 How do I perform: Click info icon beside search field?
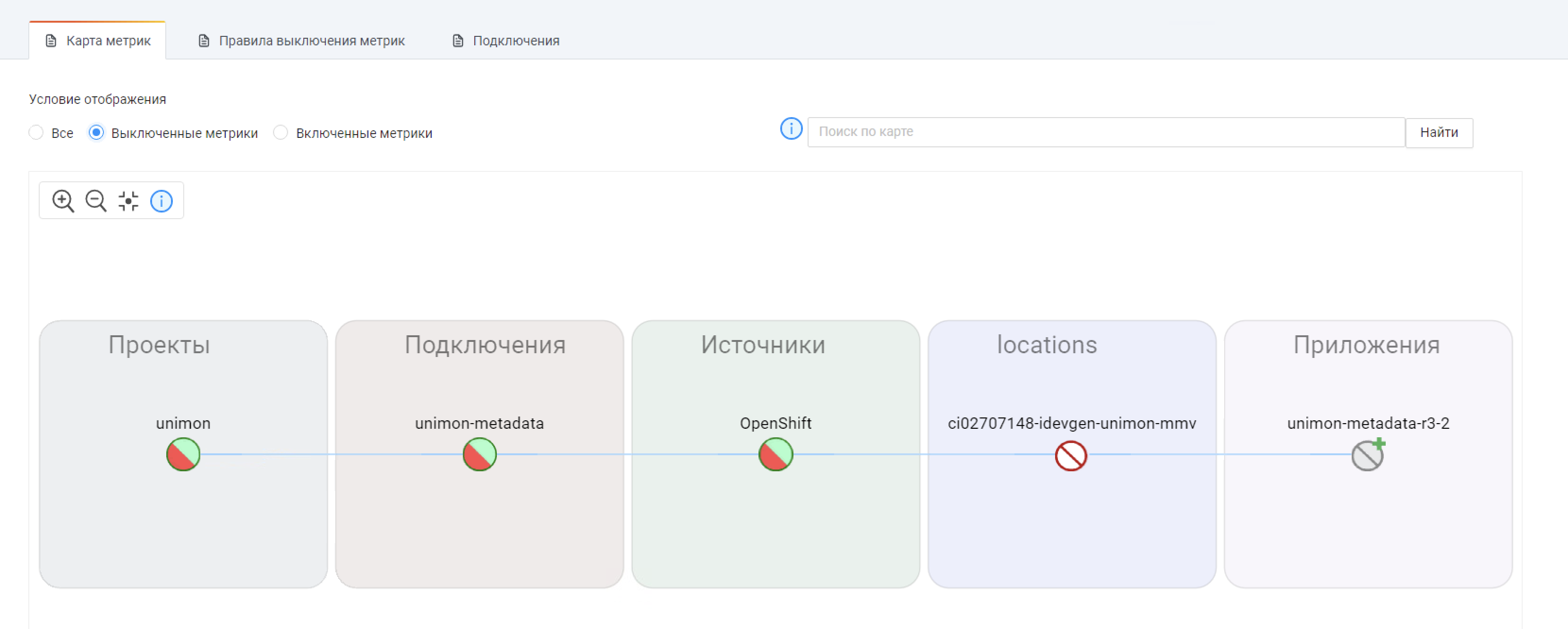click(x=791, y=129)
